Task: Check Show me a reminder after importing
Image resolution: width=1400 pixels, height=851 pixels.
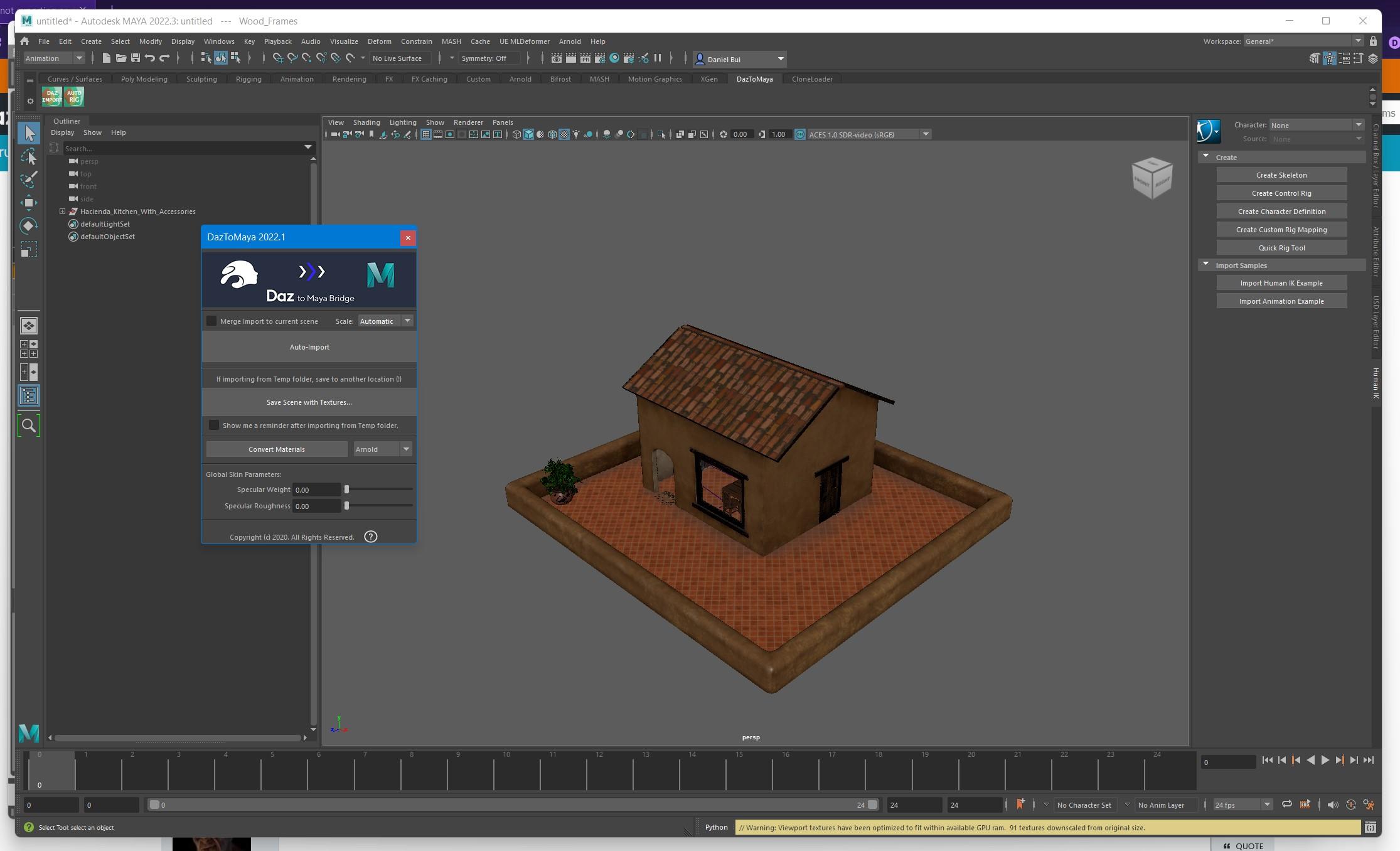Action: pyautogui.click(x=214, y=425)
